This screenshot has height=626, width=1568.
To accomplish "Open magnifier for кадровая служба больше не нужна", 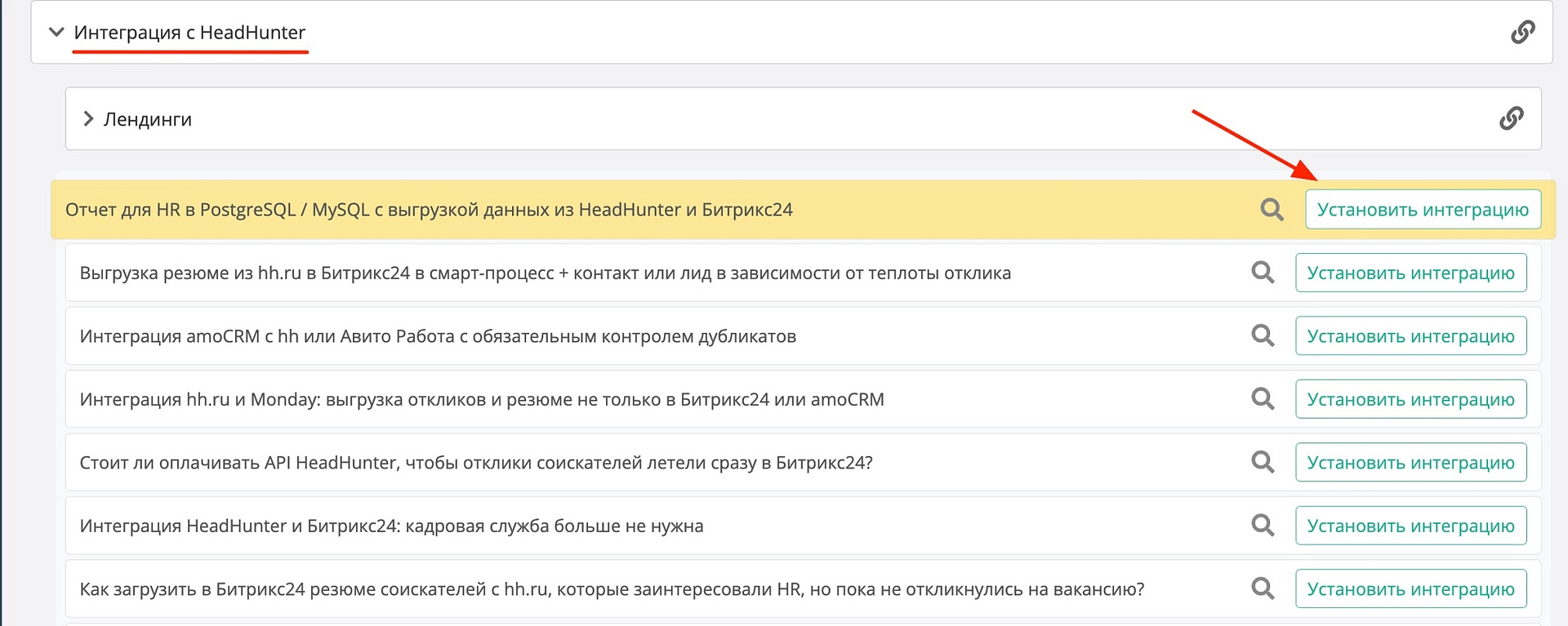I will pos(1263,526).
